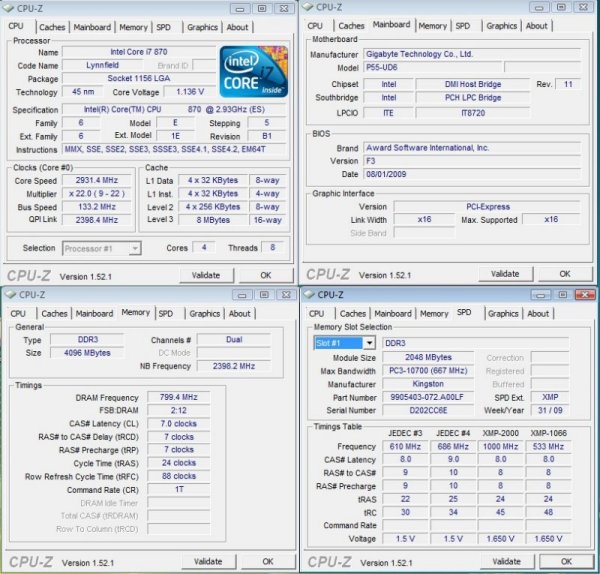This screenshot has height=574, width=600.
Task: Click CPU-Z title icon of top-left window
Action: pos(8,8)
